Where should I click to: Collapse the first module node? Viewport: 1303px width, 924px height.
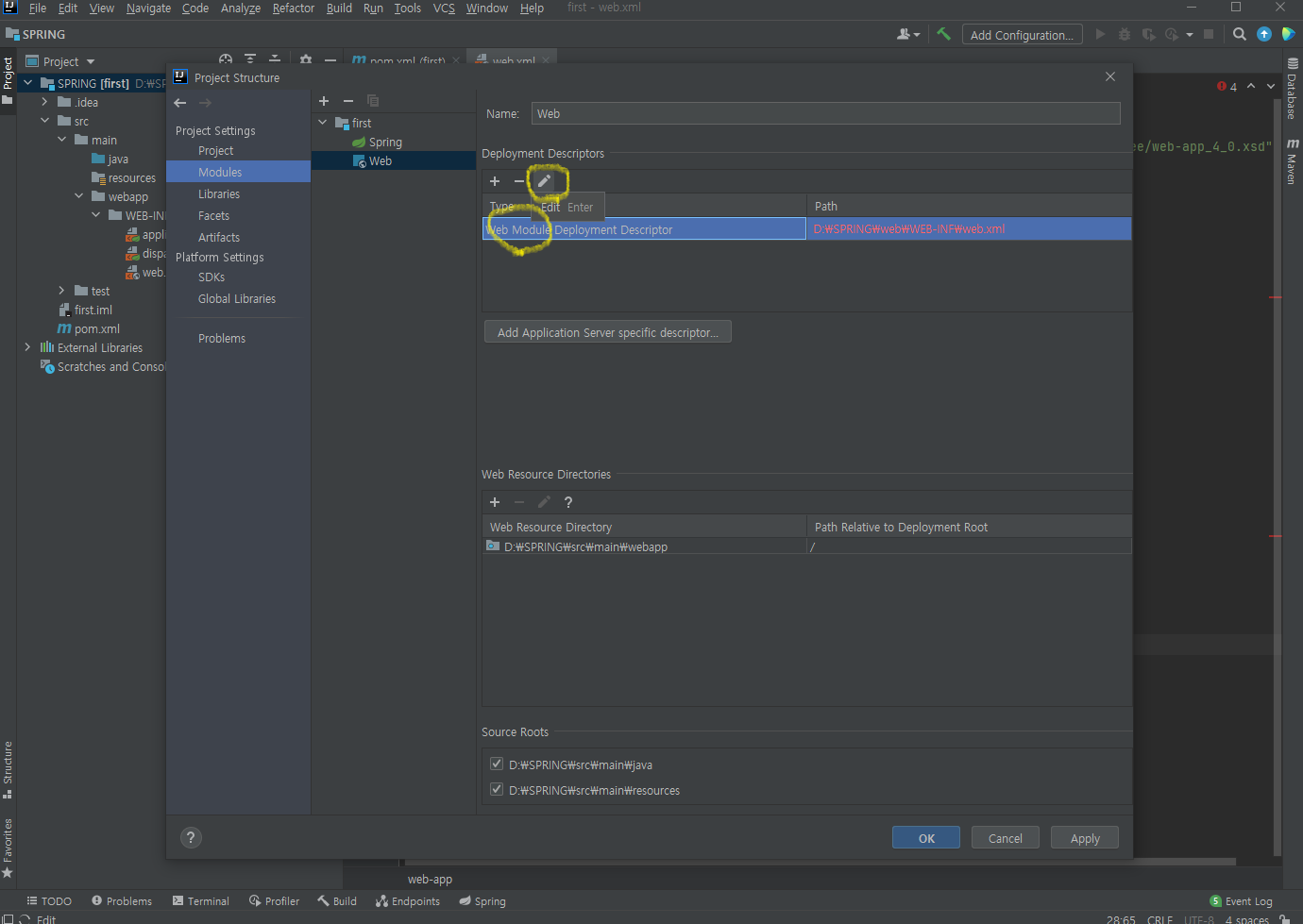coord(323,123)
